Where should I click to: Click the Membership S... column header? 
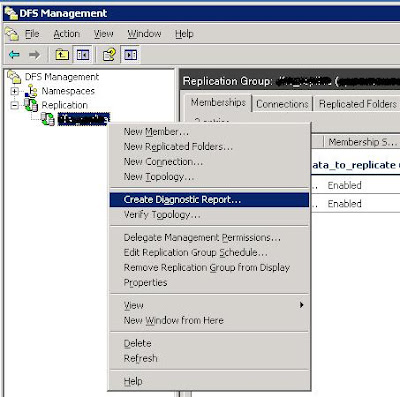point(362,142)
